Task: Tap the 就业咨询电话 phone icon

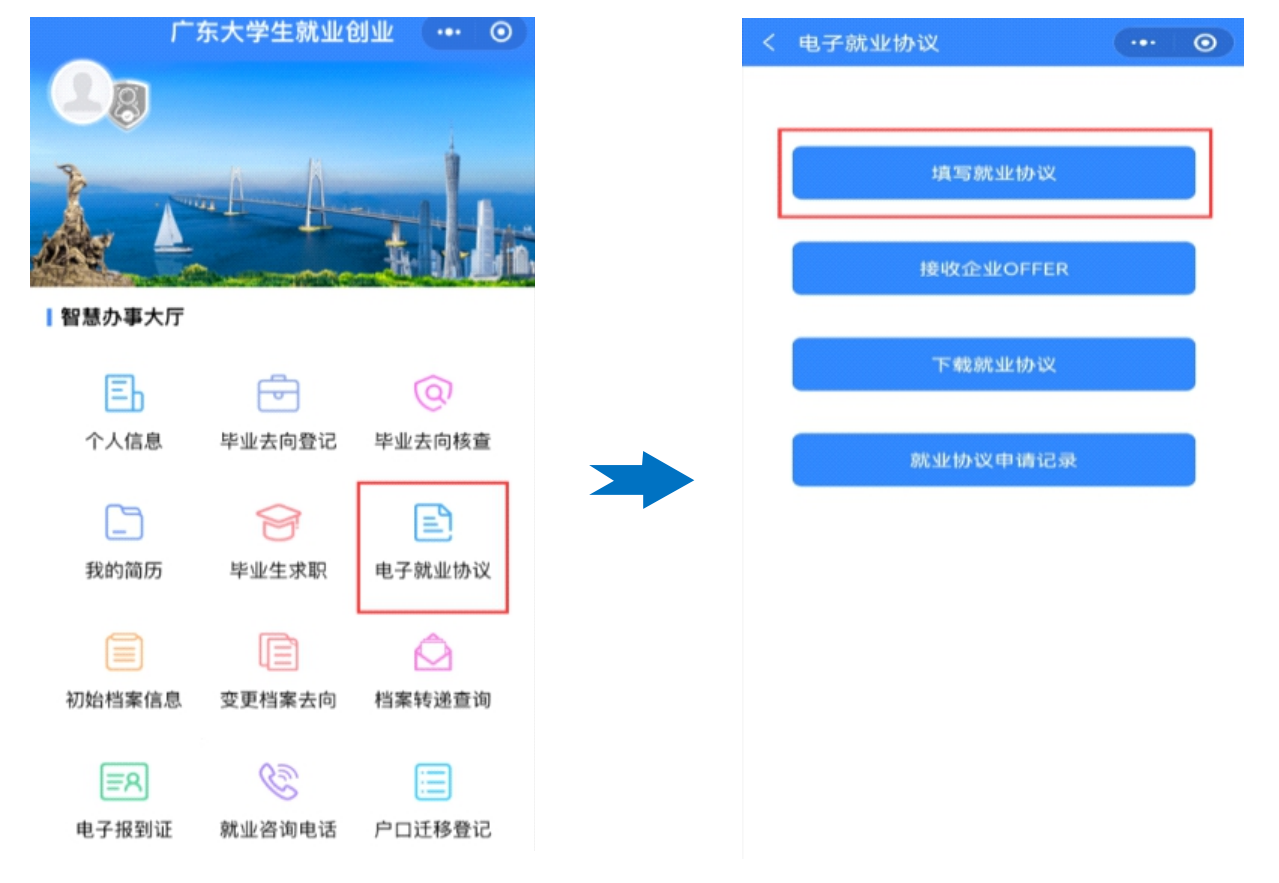Action: [x=278, y=782]
